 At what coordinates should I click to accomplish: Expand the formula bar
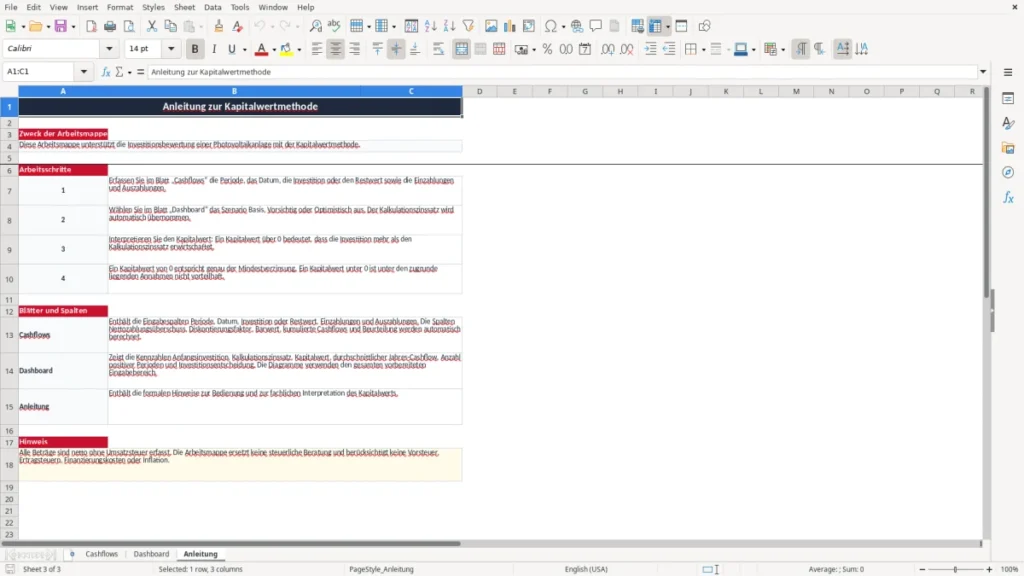point(983,72)
